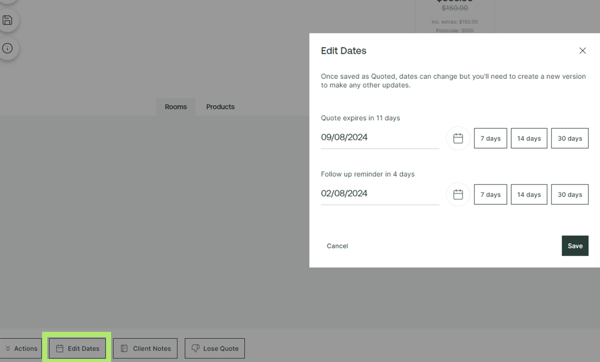
Task: Click the struck-through $150.00 price
Action: (455, 8)
